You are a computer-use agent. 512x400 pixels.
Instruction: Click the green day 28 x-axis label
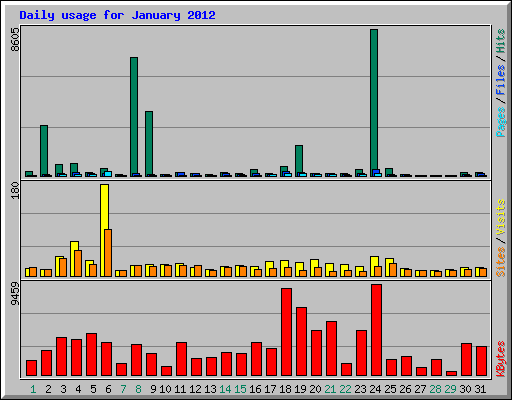click(x=435, y=389)
